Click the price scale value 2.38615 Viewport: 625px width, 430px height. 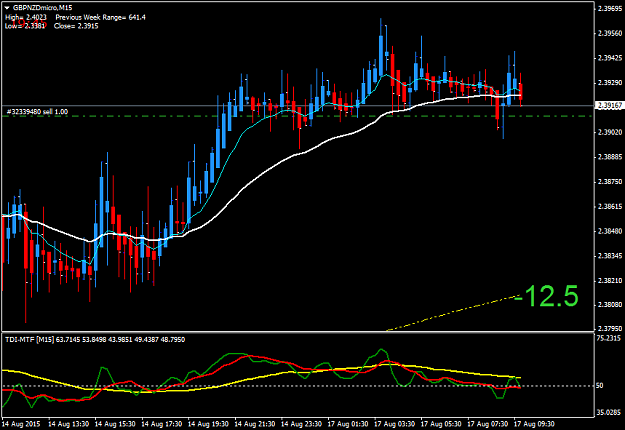coord(610,206)
